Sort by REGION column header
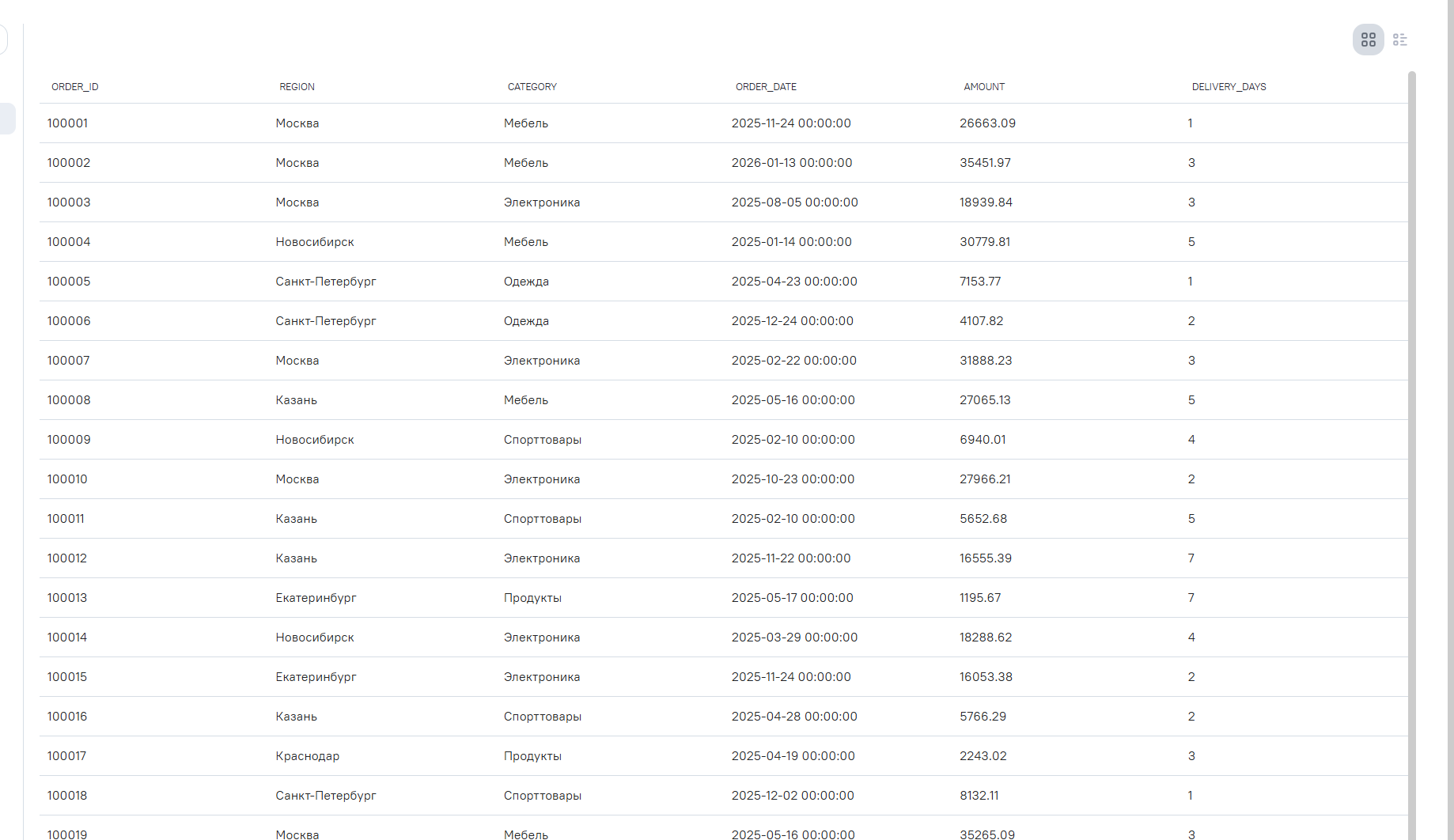Viewport: 1454px width, 840px height. tap(297, 87)
